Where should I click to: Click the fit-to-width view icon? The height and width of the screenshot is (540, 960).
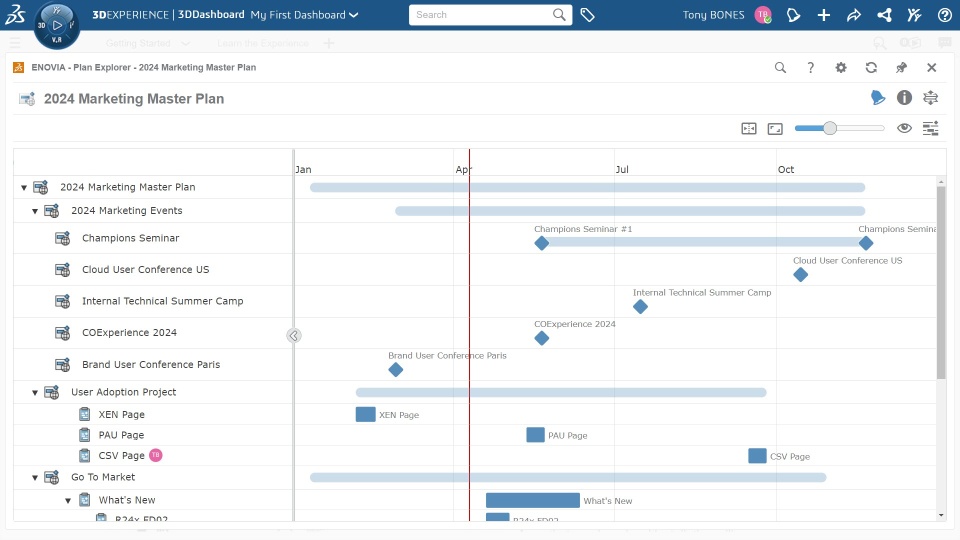(x=749, y=129)
